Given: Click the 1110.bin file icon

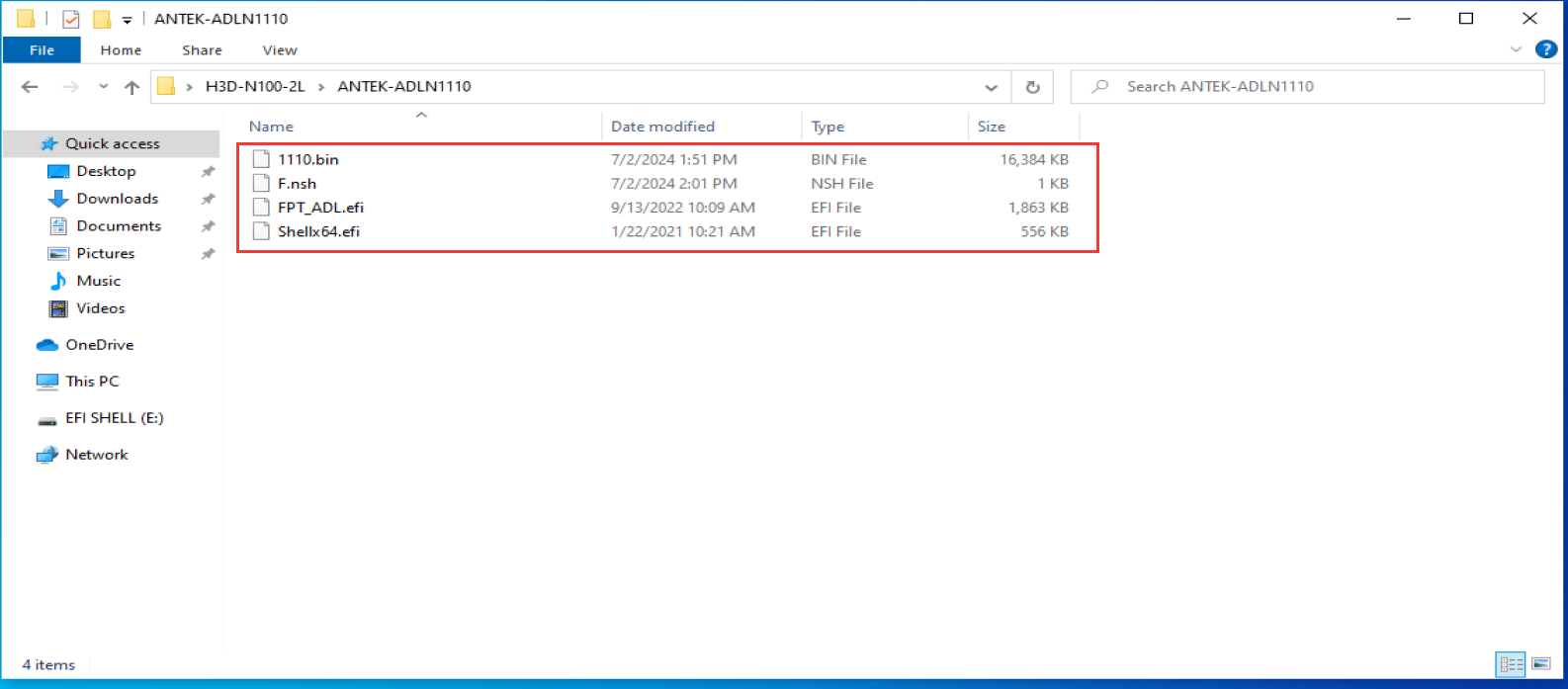Looking at the screenshot, I should pos(261,159).
